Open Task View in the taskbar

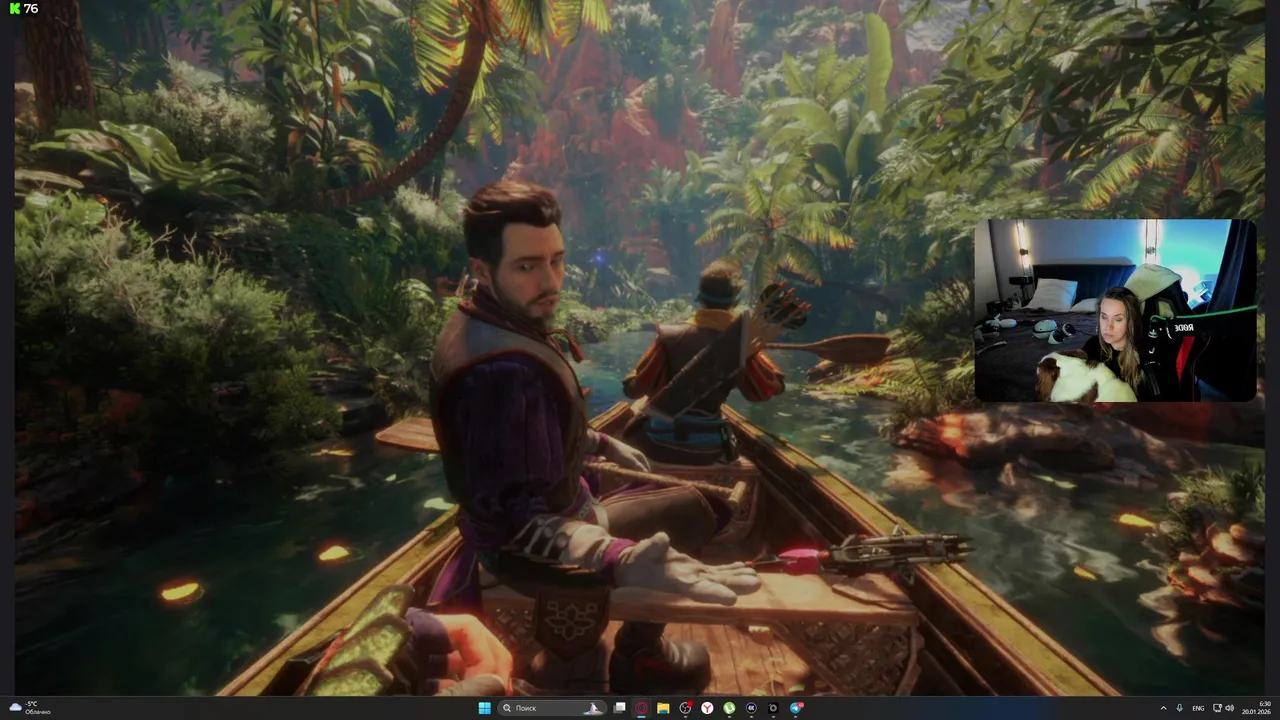(619, 708)
